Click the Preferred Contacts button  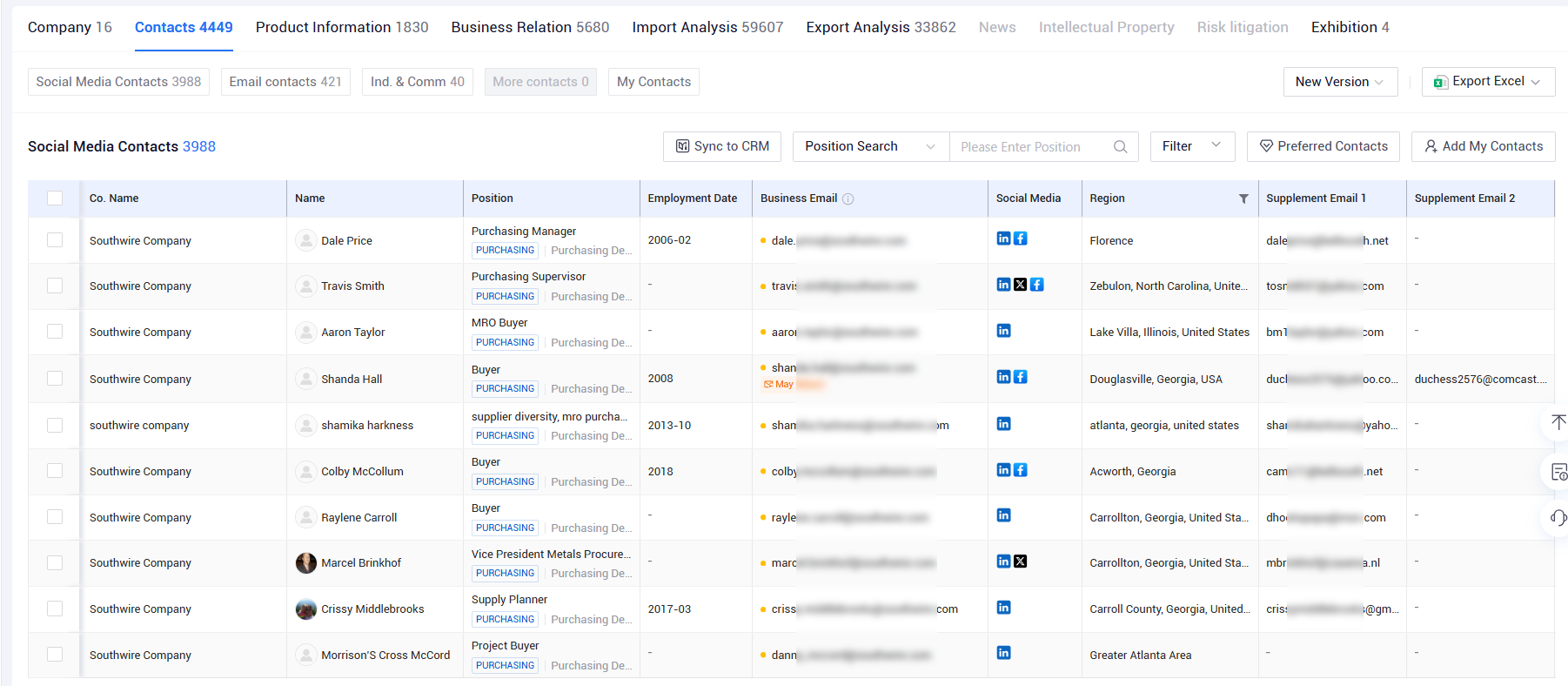point(1323,146)
